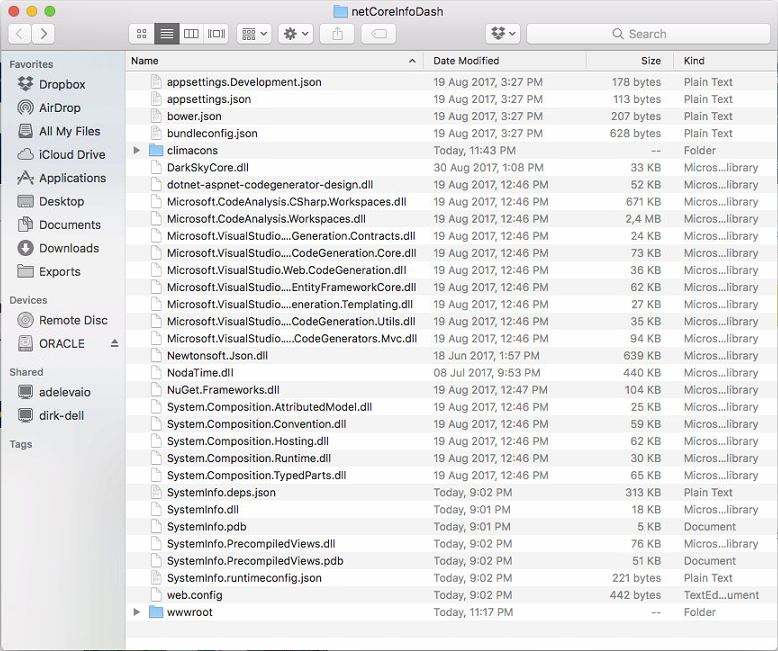The width and height of the screenshot is (778, 651).
Task: Select Newtonsoft.Json.dll file
Action: [452, 355]
